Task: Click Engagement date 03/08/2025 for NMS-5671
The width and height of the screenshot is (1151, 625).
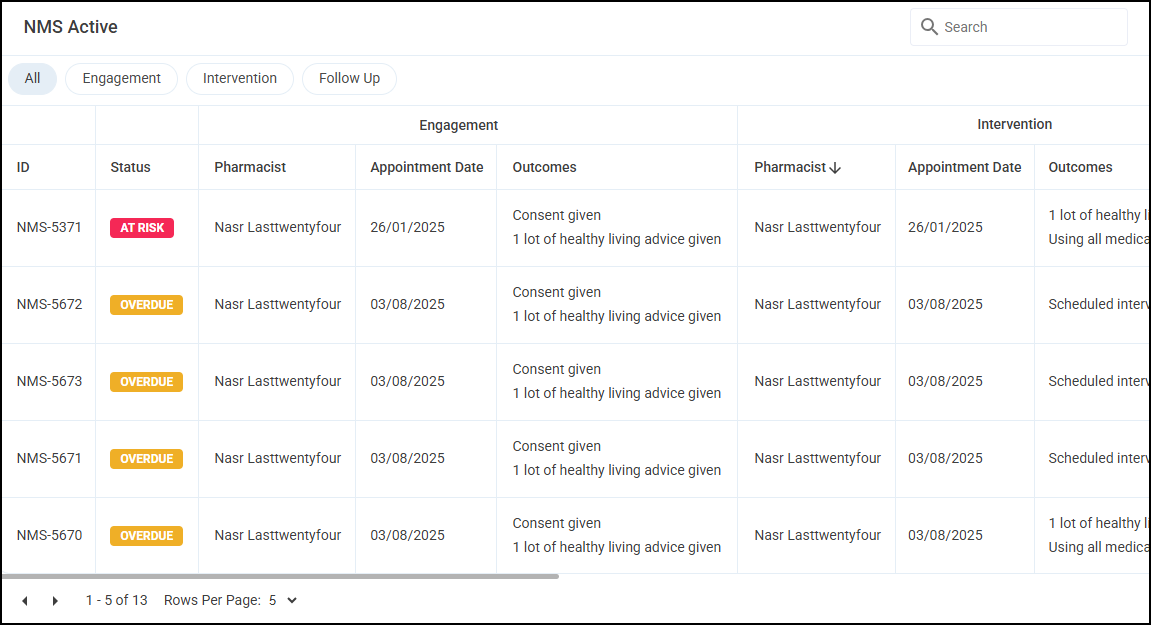Action: [407, 459]
